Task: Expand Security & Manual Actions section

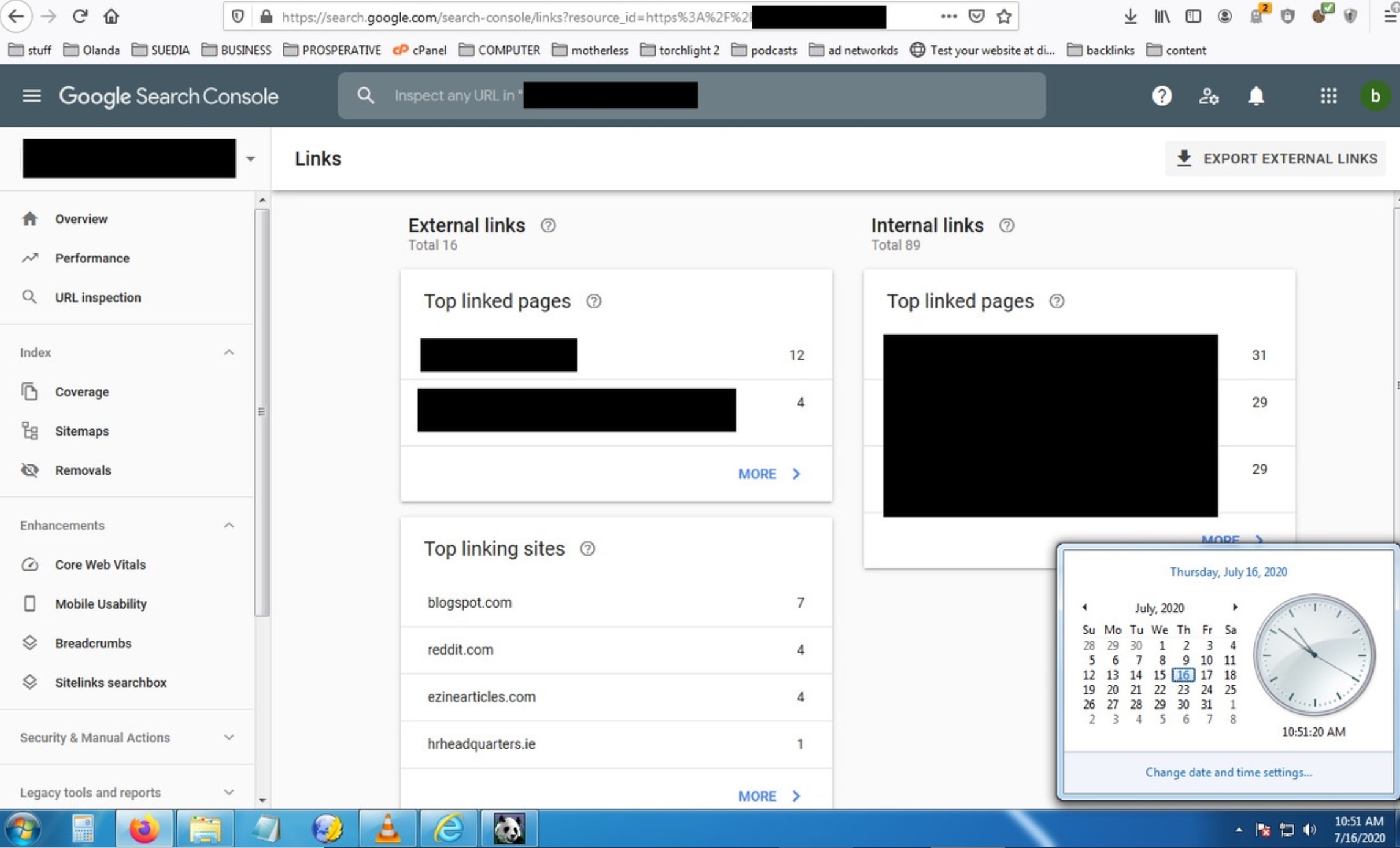Action: pyautogui.click(x=229, y=737)
